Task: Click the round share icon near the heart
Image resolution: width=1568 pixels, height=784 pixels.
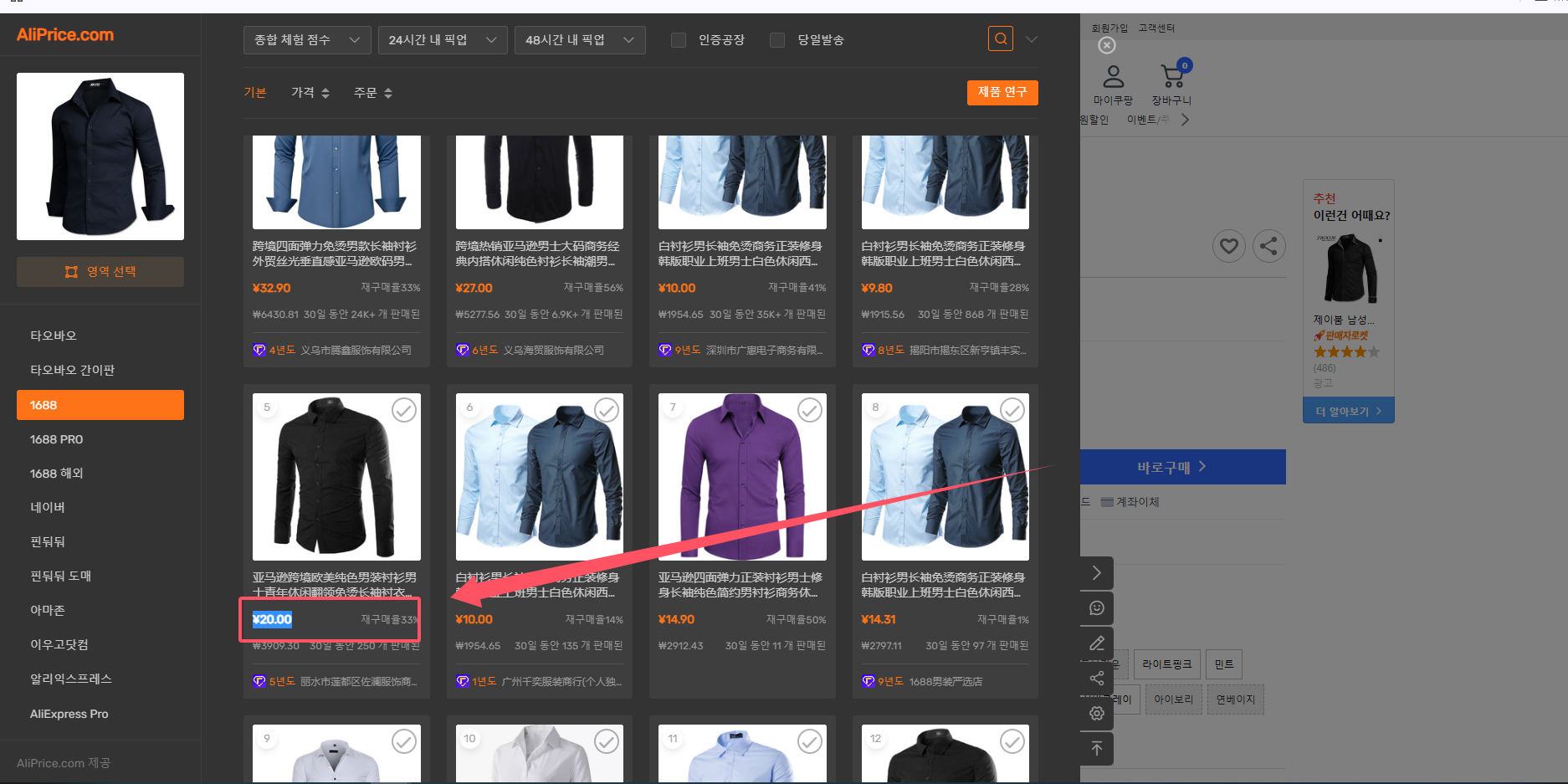Action: (1268, 246)
